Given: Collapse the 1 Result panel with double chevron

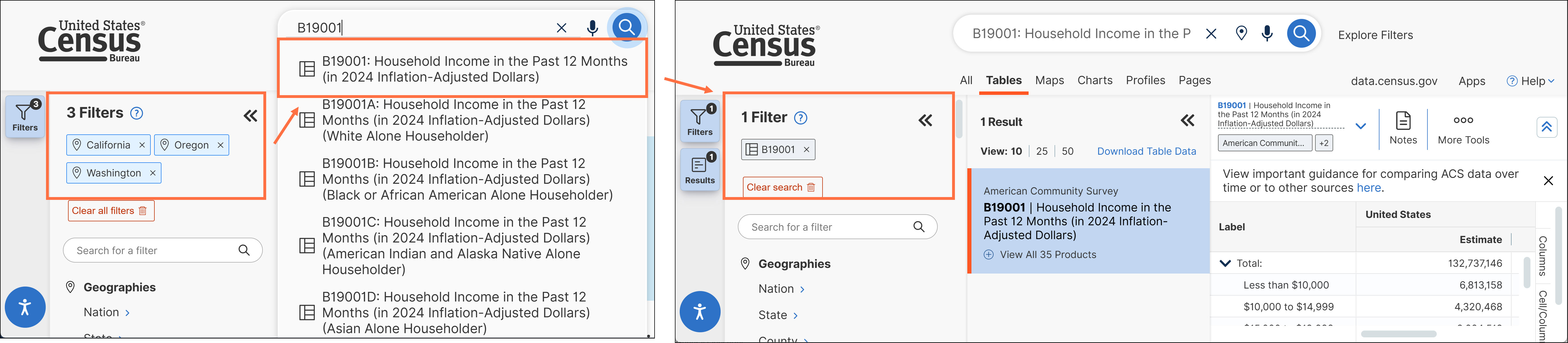Looking at the screenshot, I should 1187,121.
